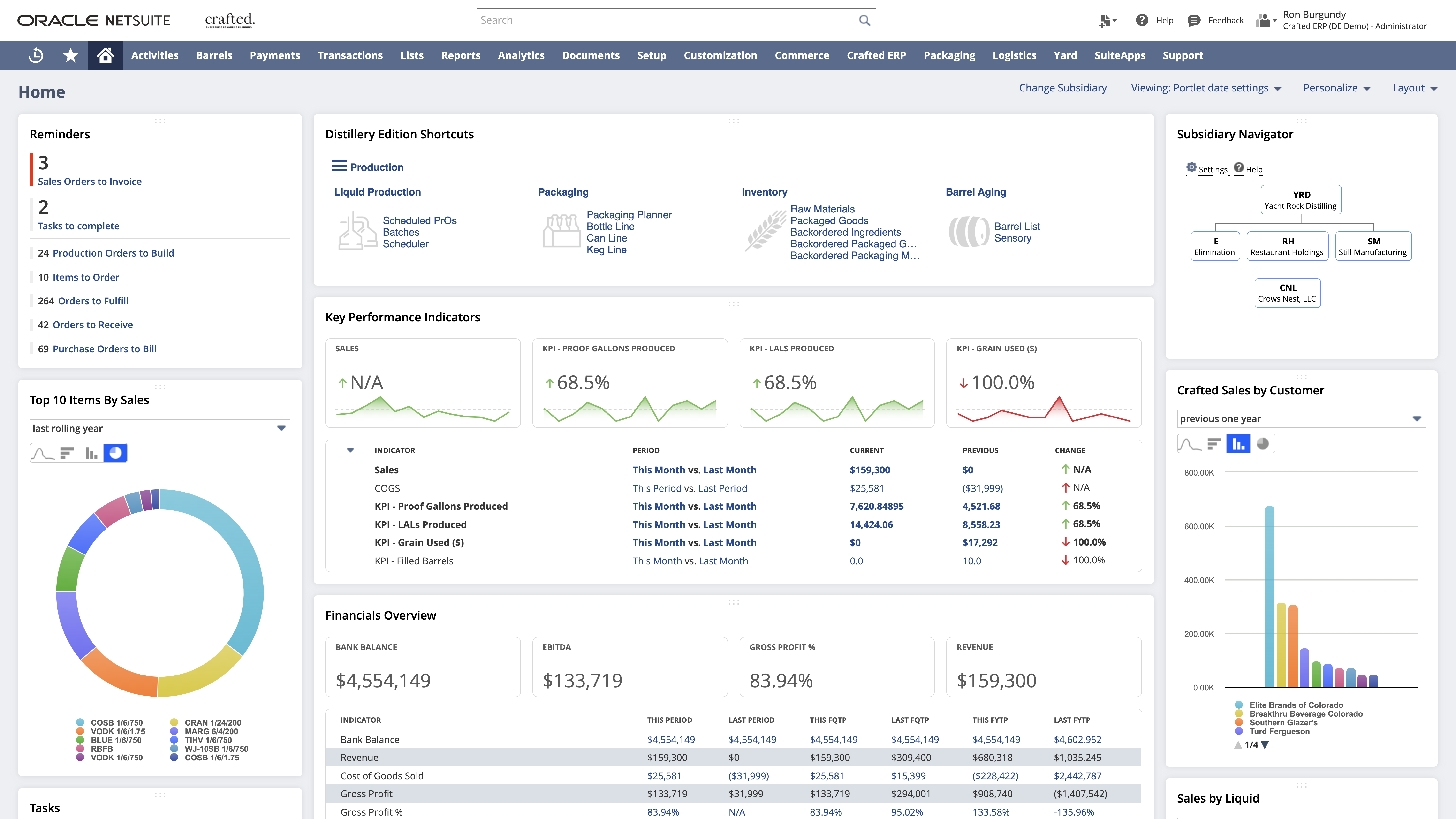Open the Transactions menu
Viewport: 1456px width, 819px height.
click(350, 55)
